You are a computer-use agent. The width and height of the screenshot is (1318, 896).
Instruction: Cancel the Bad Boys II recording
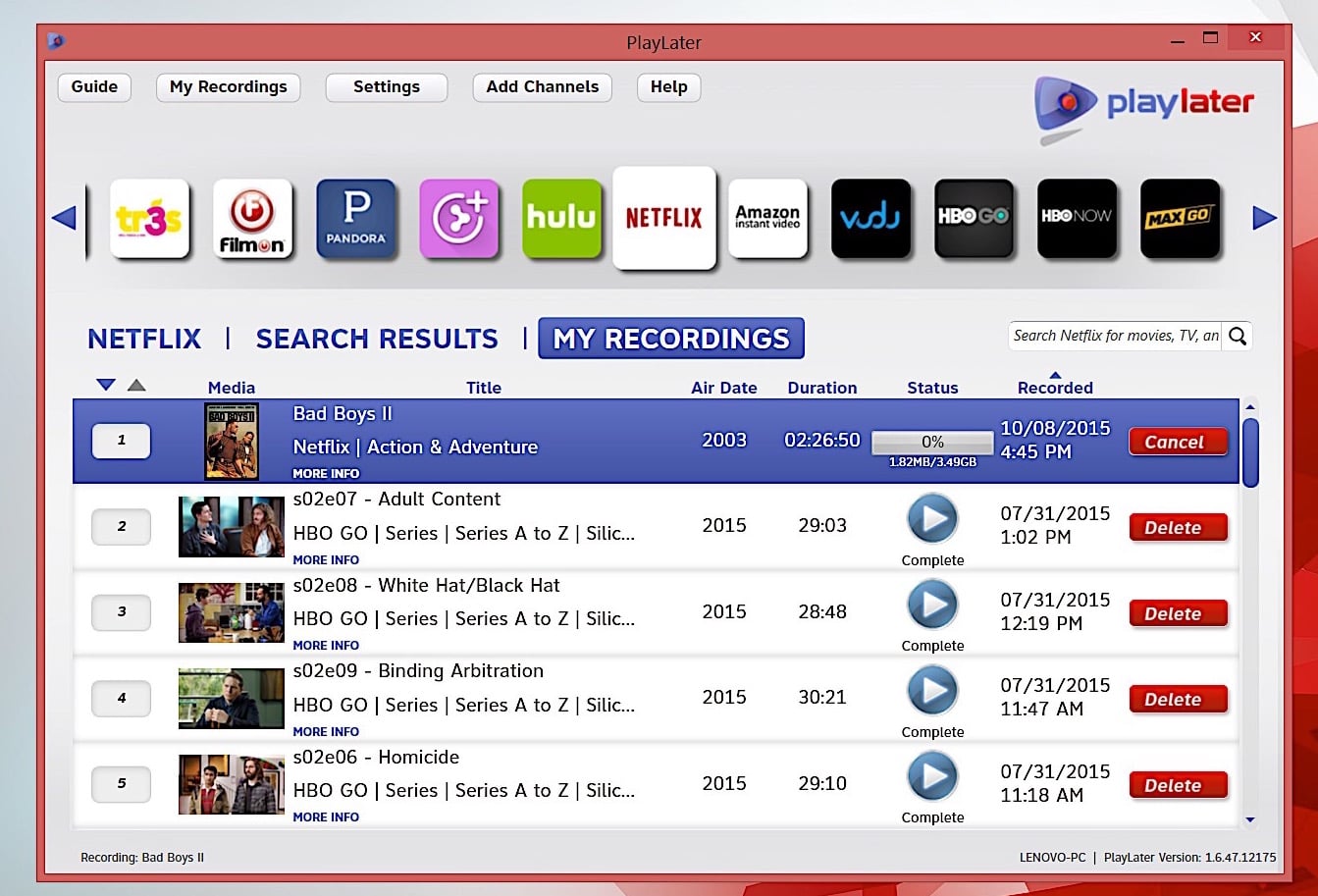(x=1178, y=441)
